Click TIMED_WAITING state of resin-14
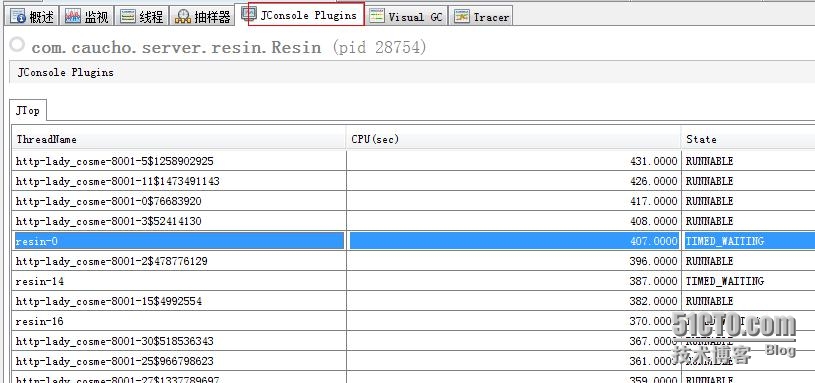Image resolution: width=815 pixels, height=383 pixels. point(725,281)
